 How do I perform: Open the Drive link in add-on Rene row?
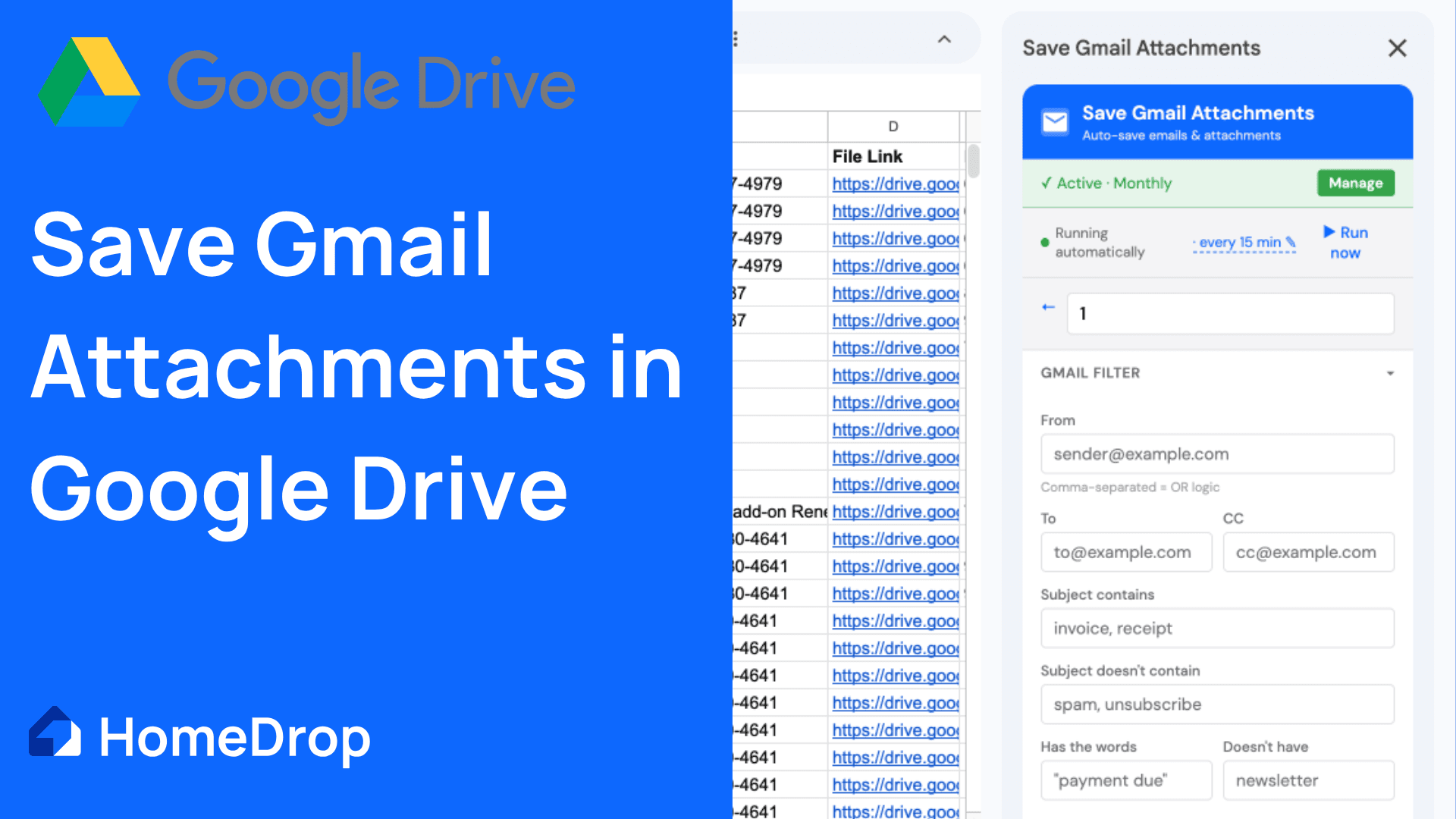click(x=896, y=512)
